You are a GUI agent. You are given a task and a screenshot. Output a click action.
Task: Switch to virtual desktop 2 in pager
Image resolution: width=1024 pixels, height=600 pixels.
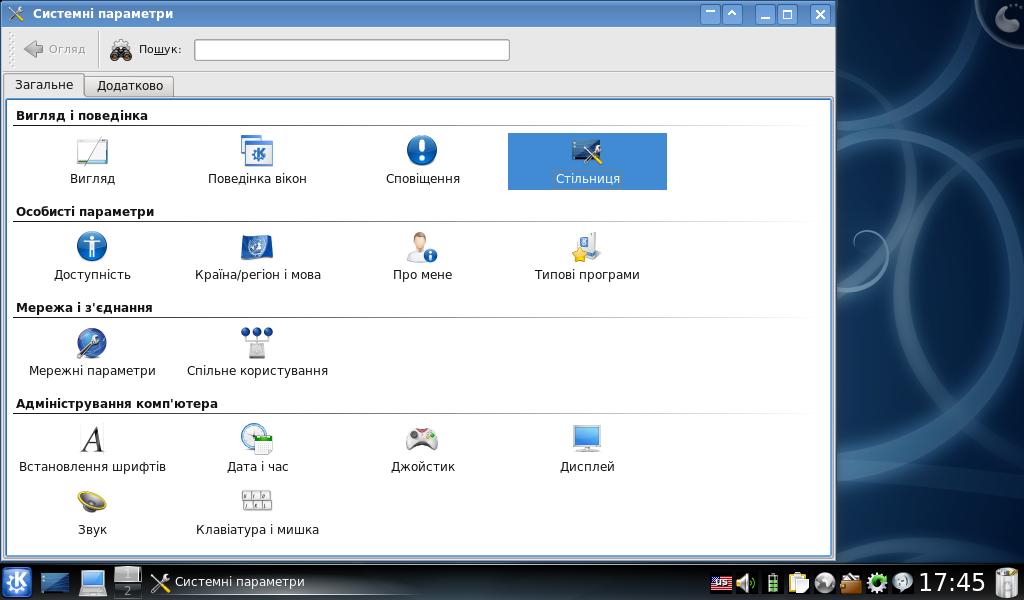click(127, 590)
